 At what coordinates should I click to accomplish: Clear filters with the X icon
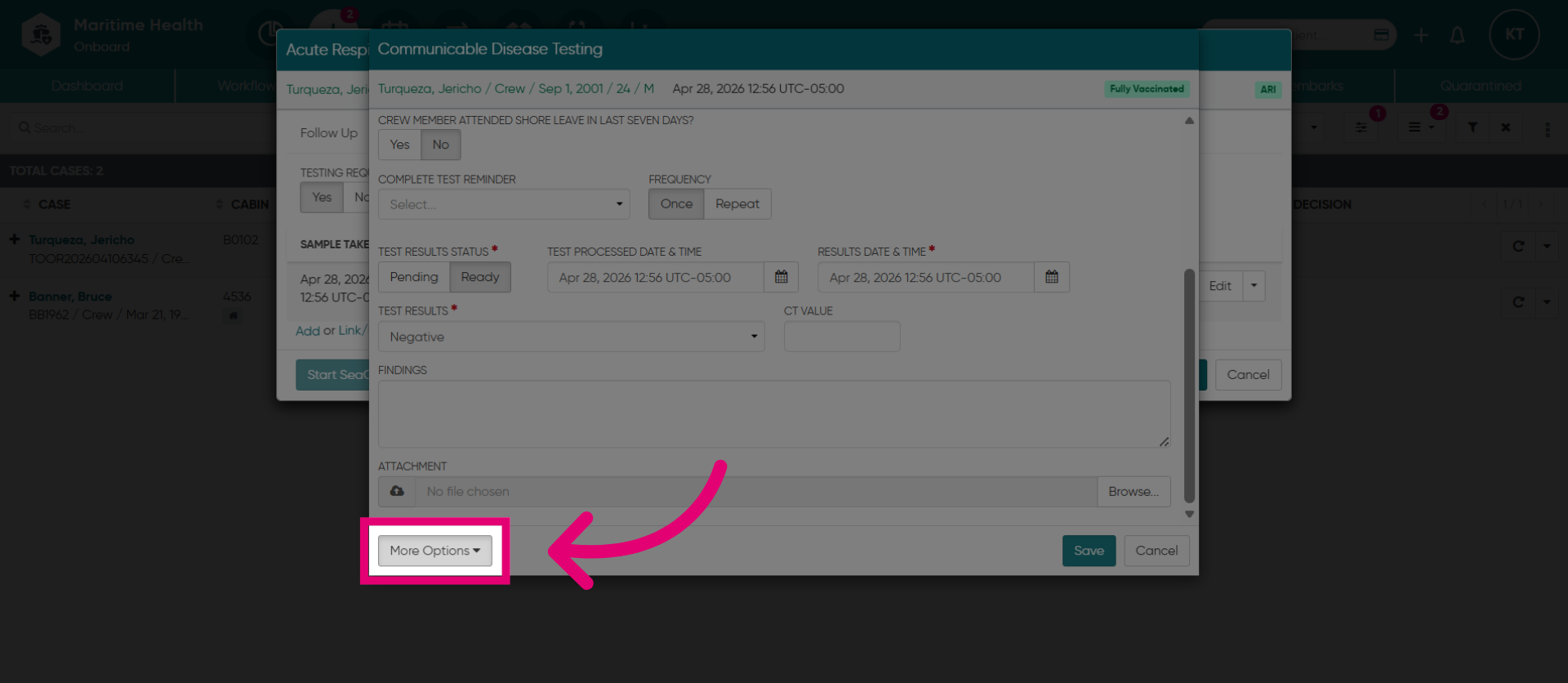pyautogui.click(x=1505, y=127)
